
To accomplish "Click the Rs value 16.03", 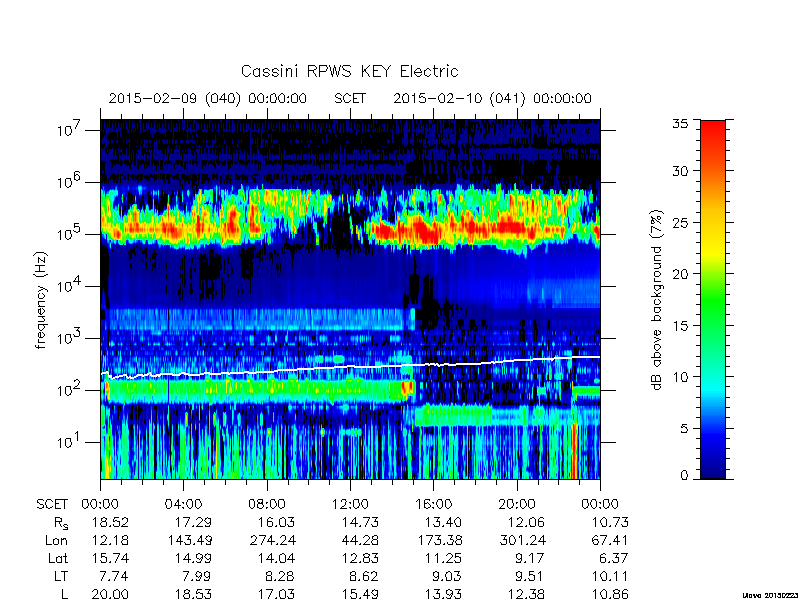I will [x=277, y=522].
